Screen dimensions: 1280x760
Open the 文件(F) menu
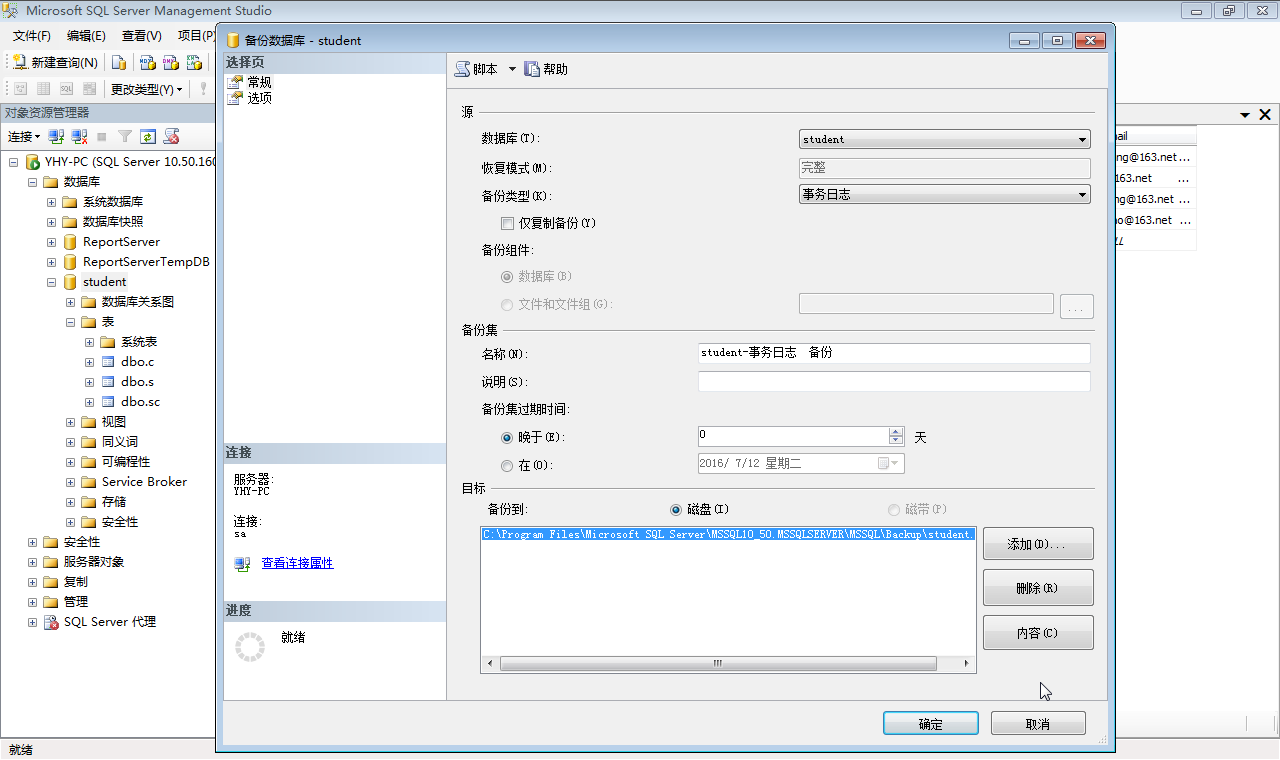point(32,36)
